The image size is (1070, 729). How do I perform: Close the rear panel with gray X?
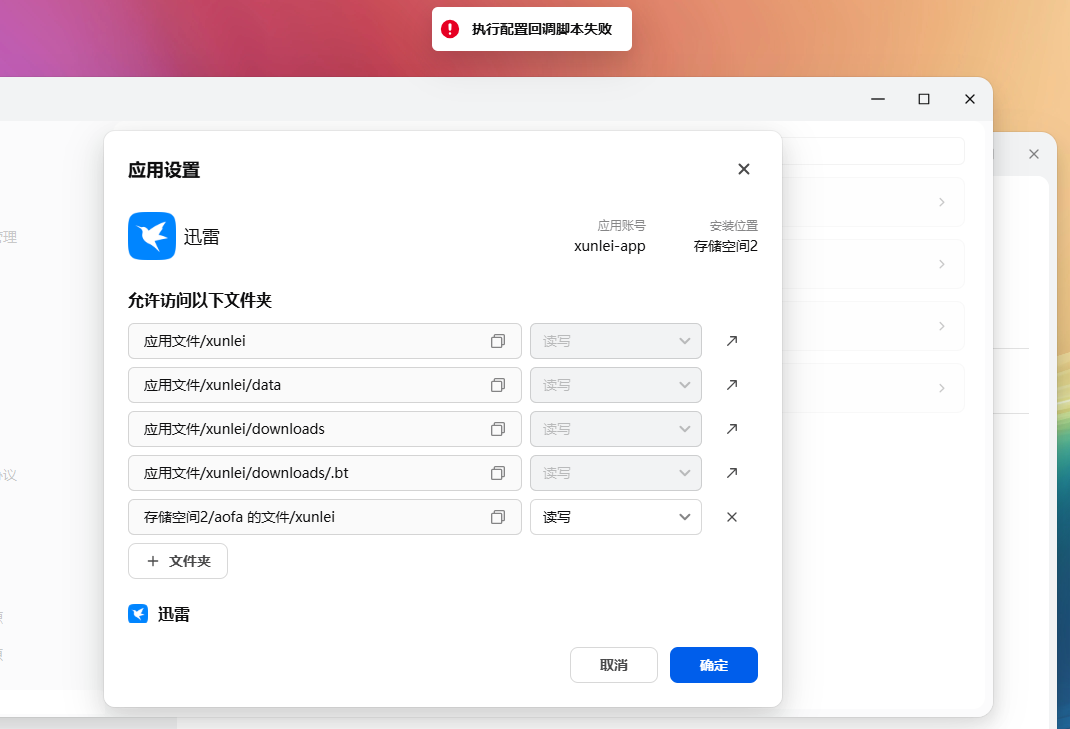point(1034,154)
